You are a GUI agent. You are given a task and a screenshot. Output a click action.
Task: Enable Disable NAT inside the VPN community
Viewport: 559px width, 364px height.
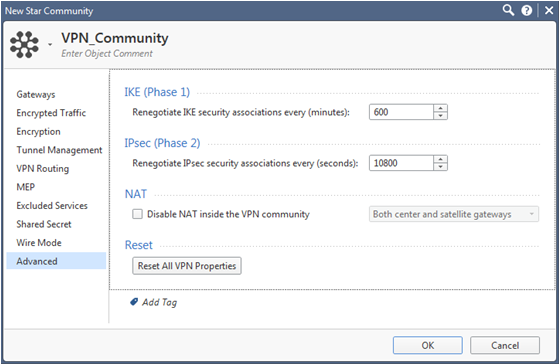pyautogui.click(x=137, y=214)
